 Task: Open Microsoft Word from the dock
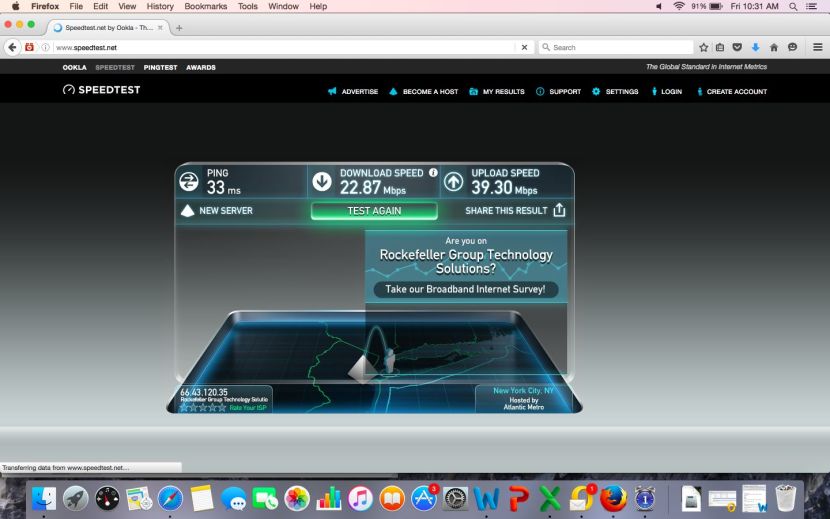coord(486,498)
